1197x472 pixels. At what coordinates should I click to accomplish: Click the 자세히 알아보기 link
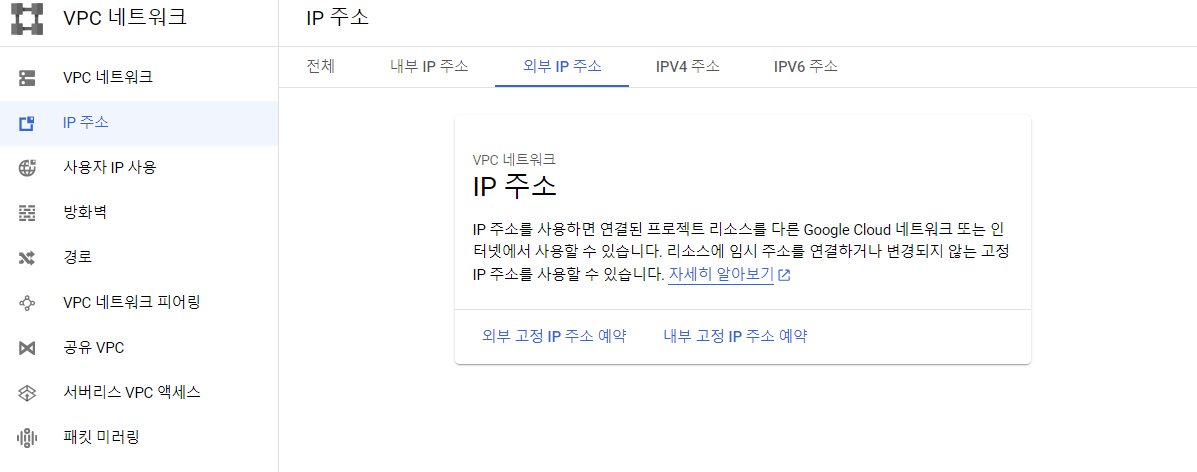721,275
